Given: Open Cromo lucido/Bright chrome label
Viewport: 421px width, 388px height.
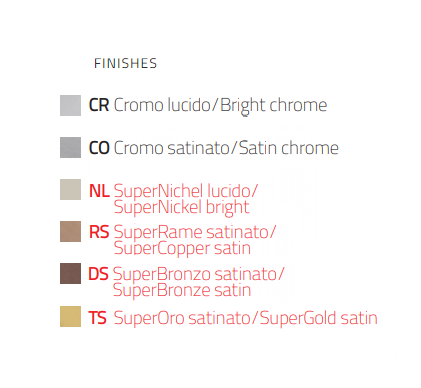Looking at the screenshot, I should coord(220,106).
